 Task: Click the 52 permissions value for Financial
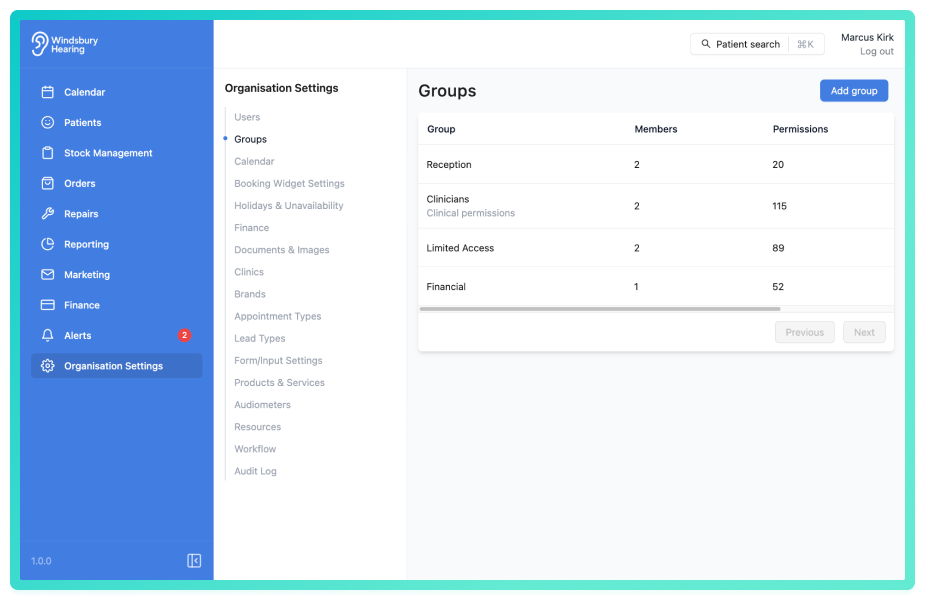pos(778,287)
